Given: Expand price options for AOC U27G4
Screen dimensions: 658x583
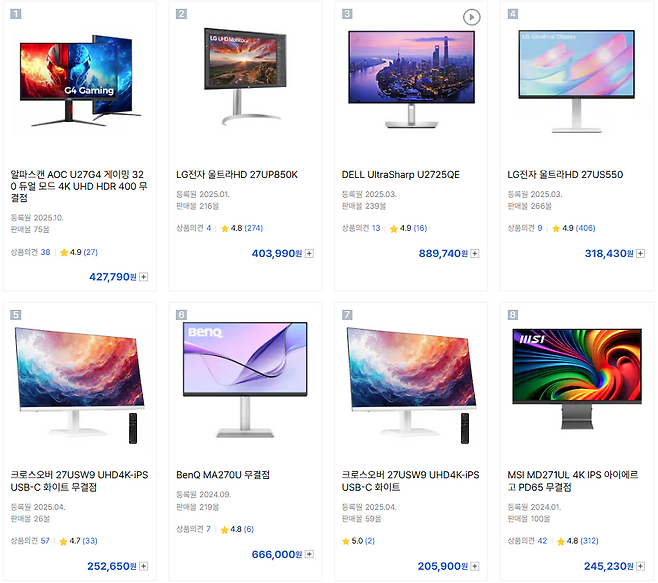Looking at the screenshot, I should pos(144,277).
